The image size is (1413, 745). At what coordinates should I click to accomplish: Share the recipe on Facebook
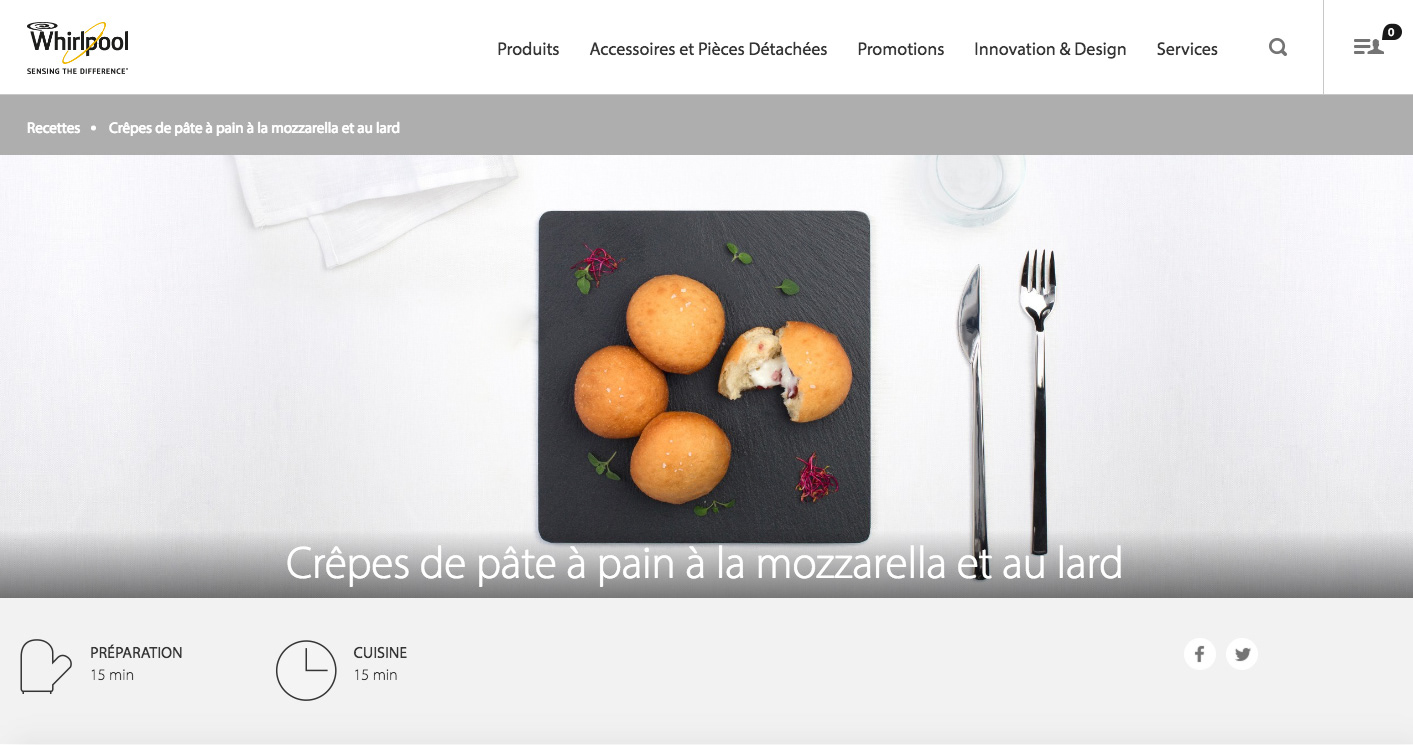click(x=1200, y=654)
